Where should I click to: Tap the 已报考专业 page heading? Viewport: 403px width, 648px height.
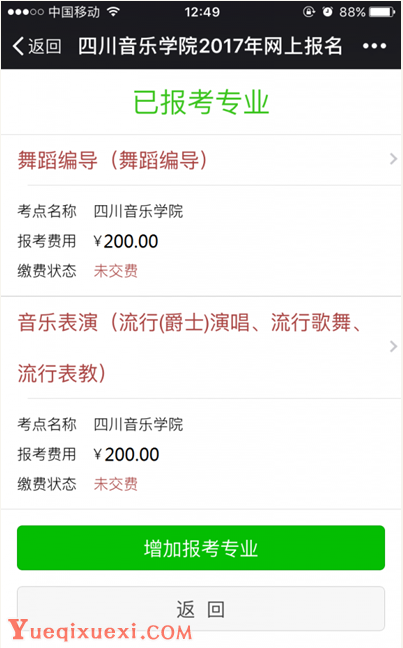point(201,102)
